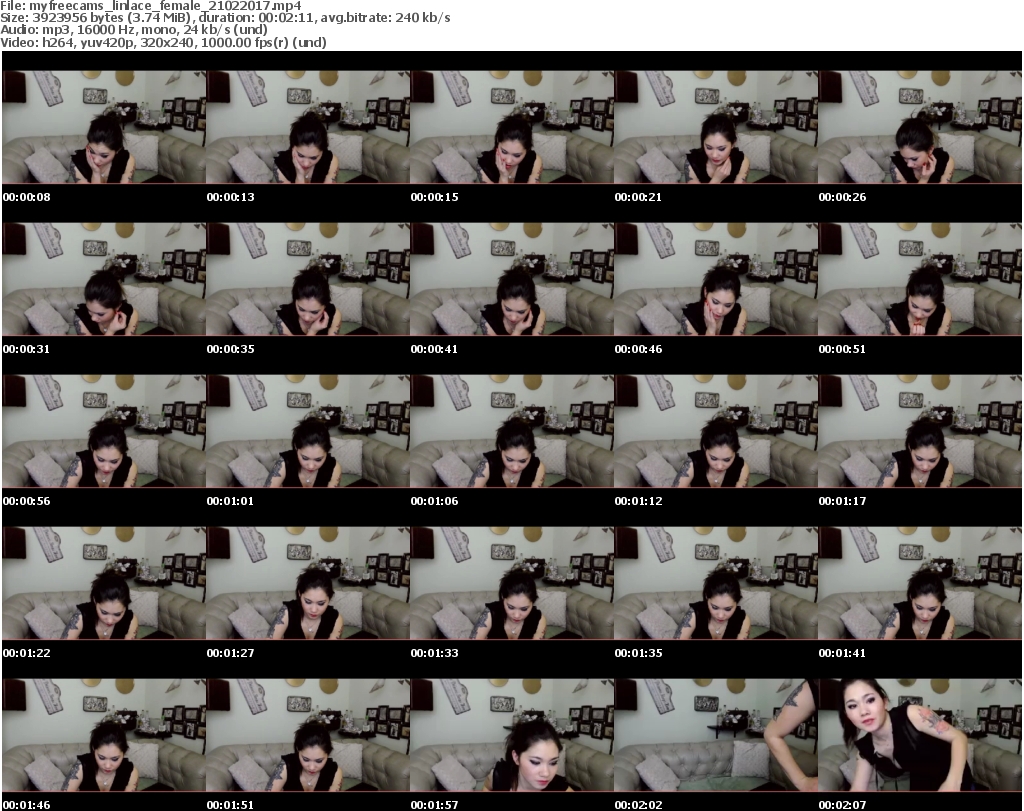Click the Audio mp3 info line
Image resolution: width=1024 pixels, height=811 pixels.
[134, 30]
